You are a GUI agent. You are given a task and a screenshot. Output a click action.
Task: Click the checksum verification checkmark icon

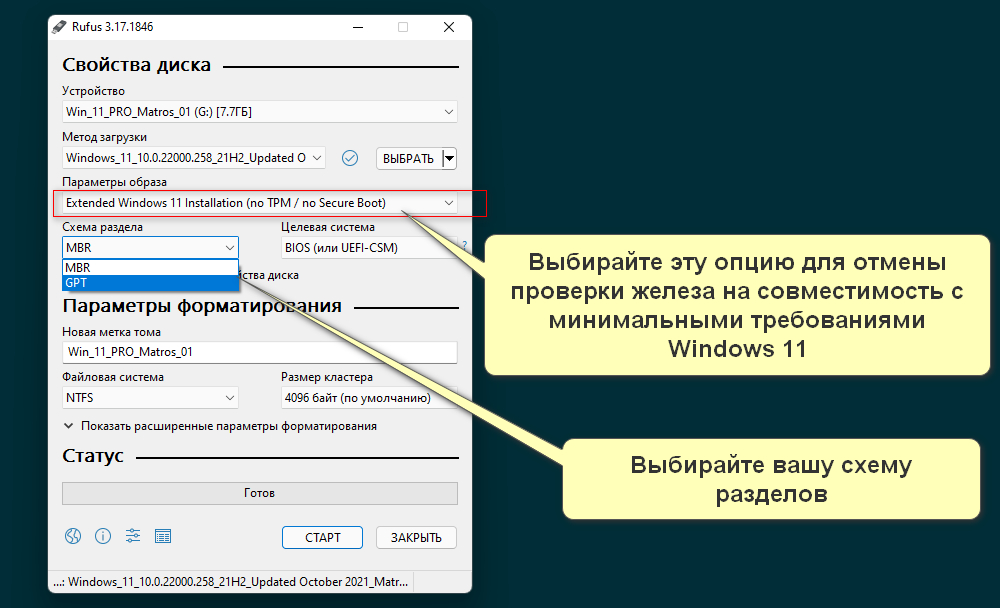pyautogui.click(x=349, y=157)
